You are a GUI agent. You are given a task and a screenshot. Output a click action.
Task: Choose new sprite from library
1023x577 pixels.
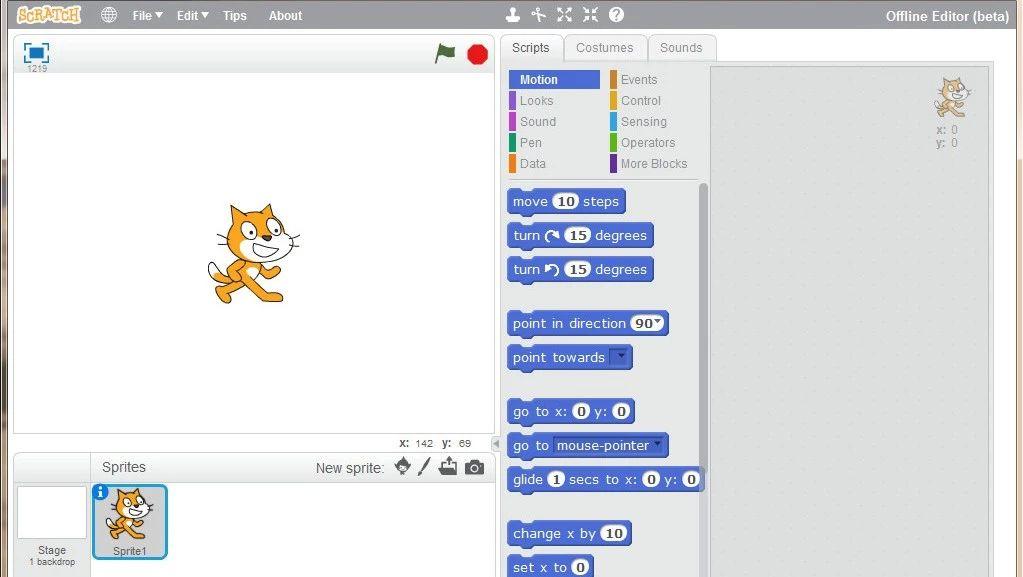tap(403, 466)
